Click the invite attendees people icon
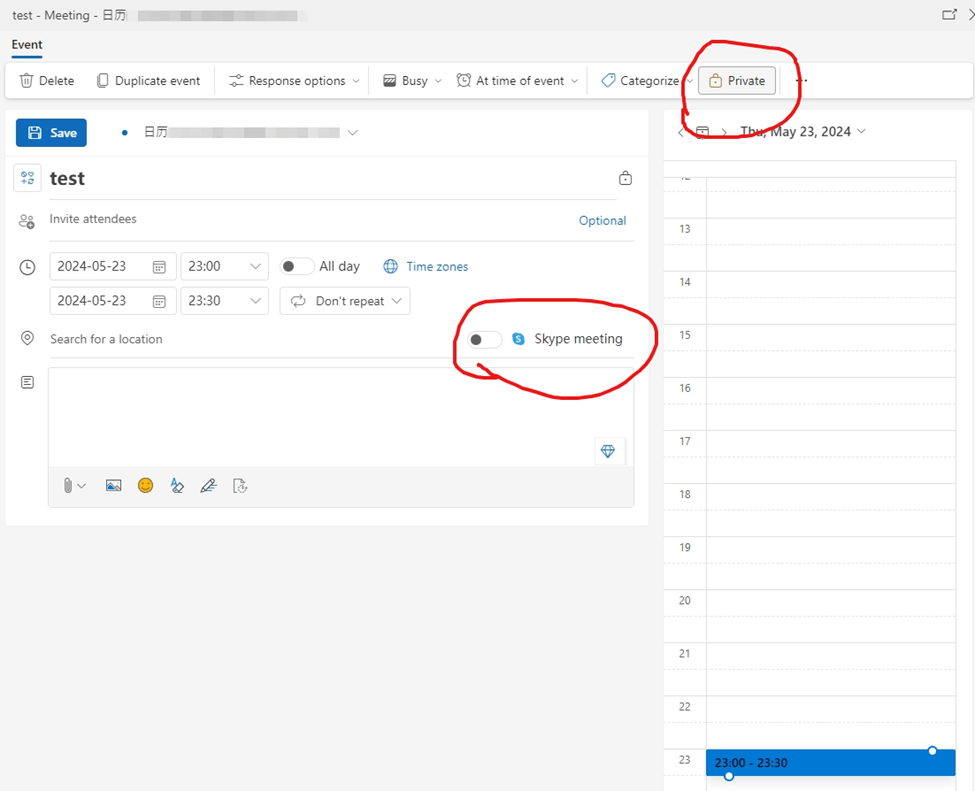This screenshot has width=975, height=791. pyautogui.click(x=27, y=221)
